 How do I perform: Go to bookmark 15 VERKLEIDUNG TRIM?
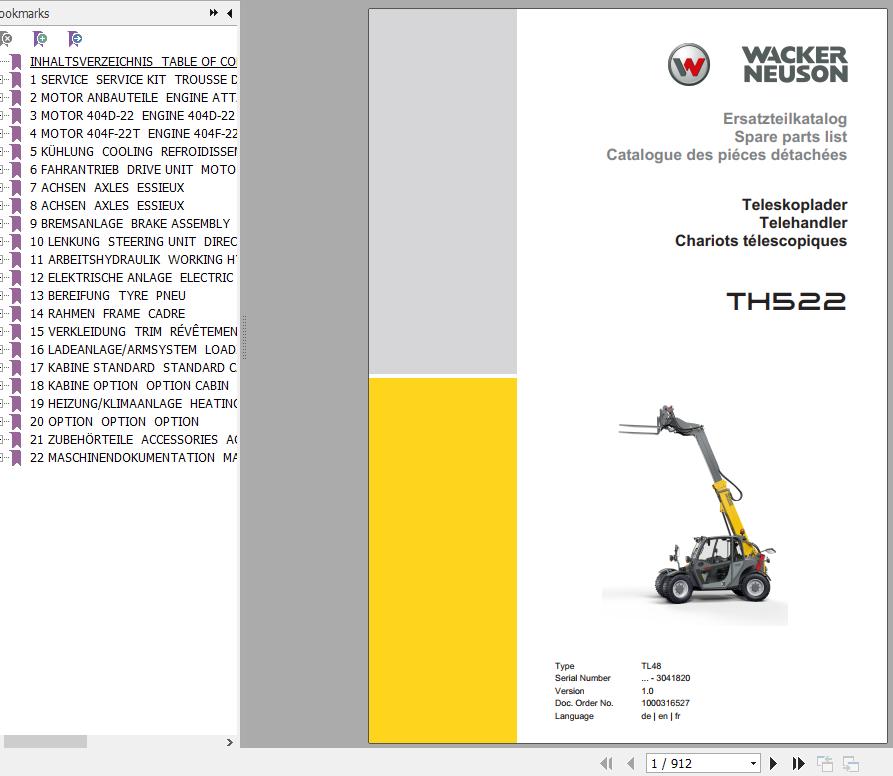(x=133, y=331)
